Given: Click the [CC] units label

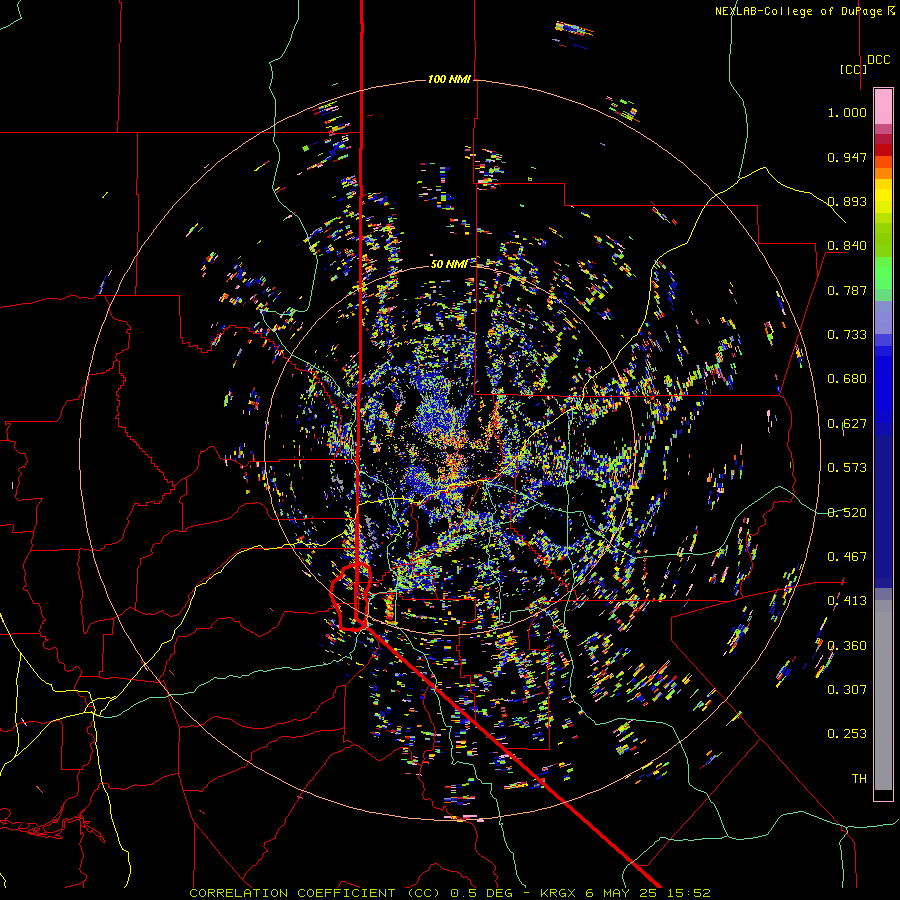Looking at the screenshot, I should point(853,69).
